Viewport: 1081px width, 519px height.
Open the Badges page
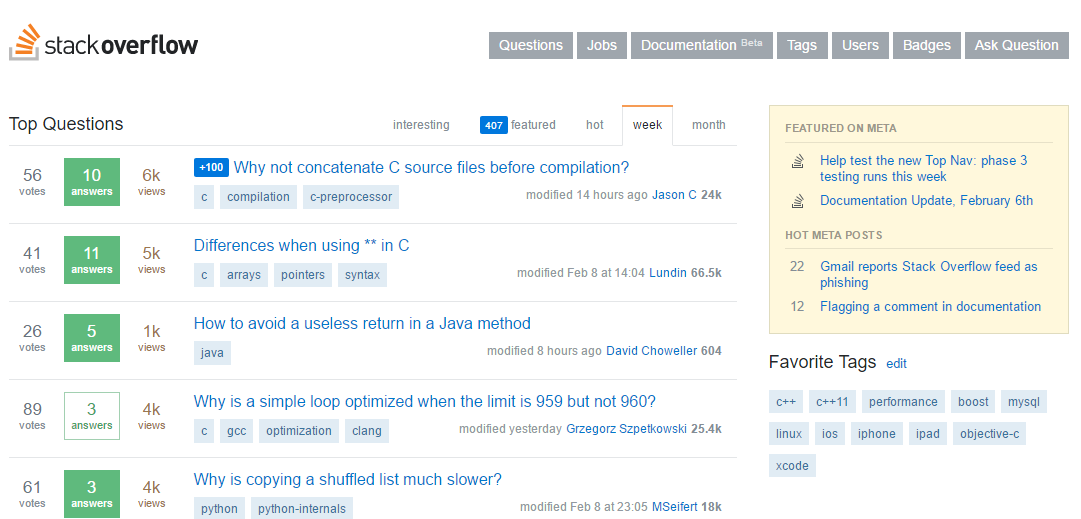tap(927, 45)
